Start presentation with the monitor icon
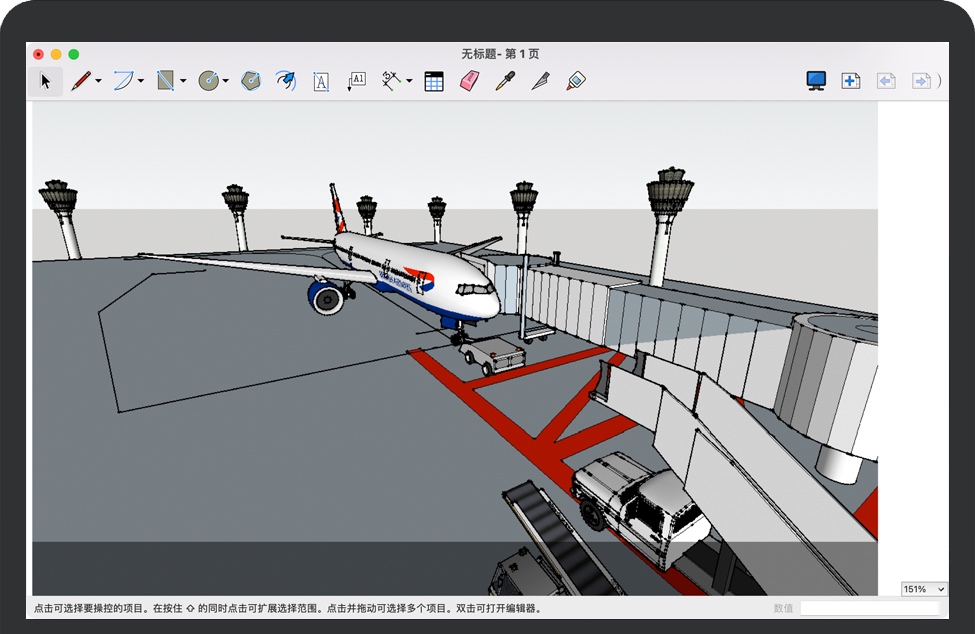The height and width of the screenshot is (634, 975). point(816,81)
